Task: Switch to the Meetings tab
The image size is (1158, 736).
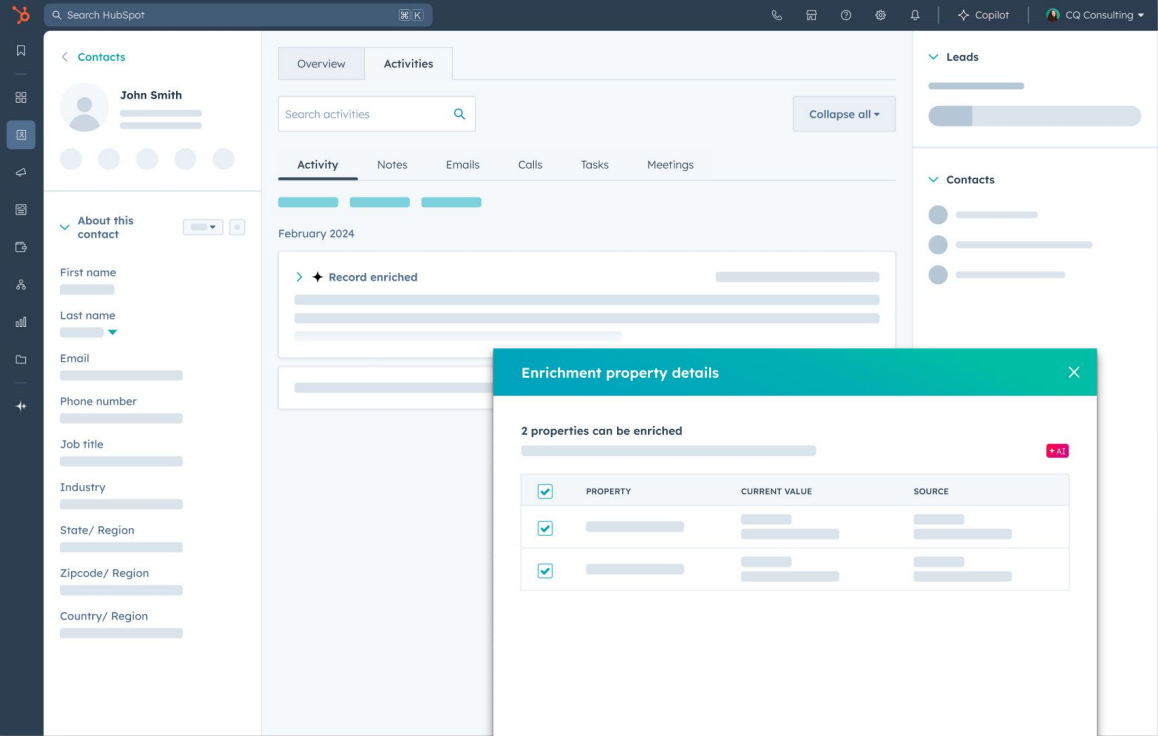Action: tap(671, 165)
